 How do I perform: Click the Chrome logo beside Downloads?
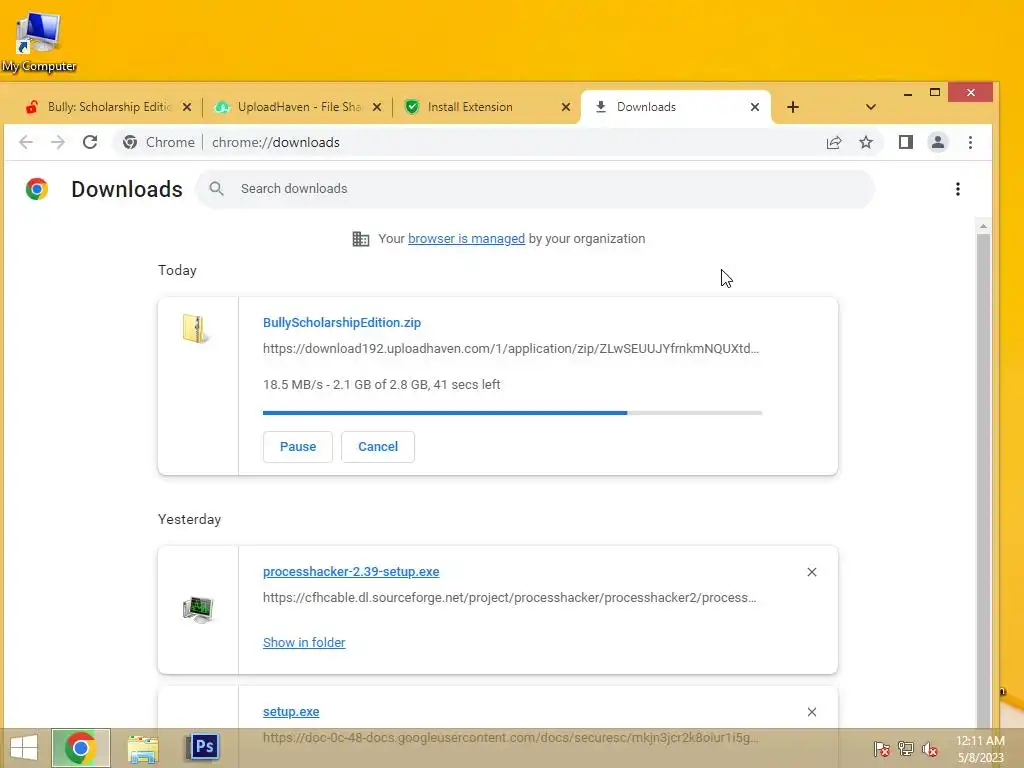tap(37, 189)
